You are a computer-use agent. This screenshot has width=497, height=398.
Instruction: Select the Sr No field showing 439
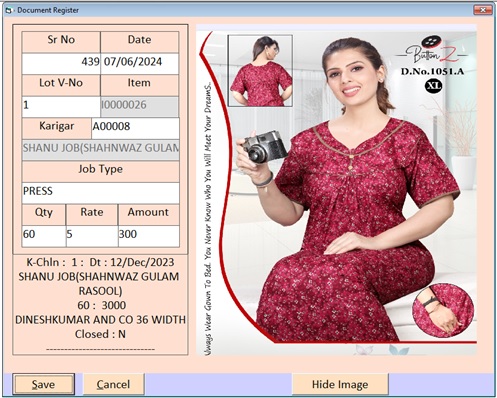click(x=61, y=63)
